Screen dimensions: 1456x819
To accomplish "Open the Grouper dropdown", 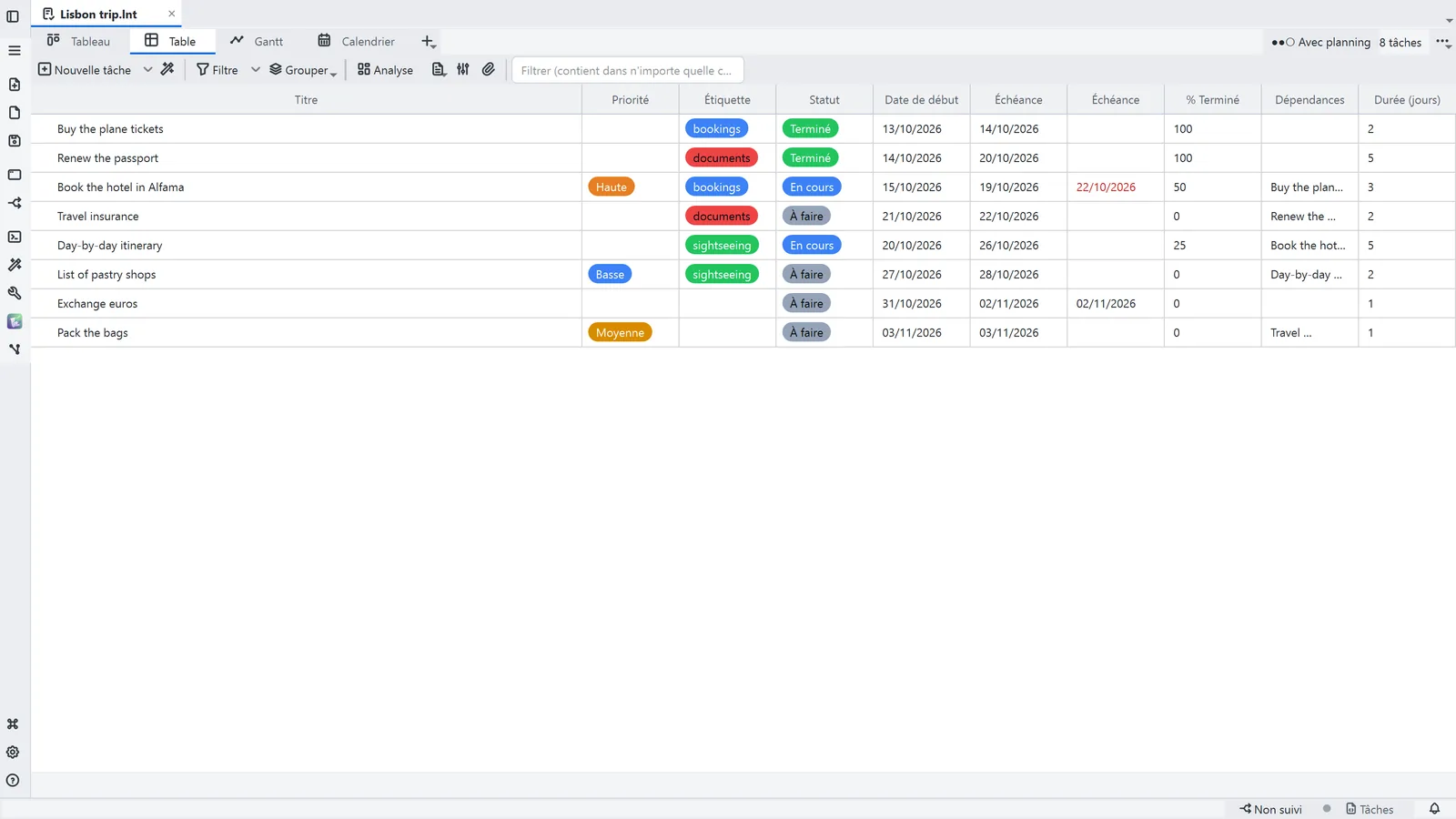I will click(x=303, y=70).
